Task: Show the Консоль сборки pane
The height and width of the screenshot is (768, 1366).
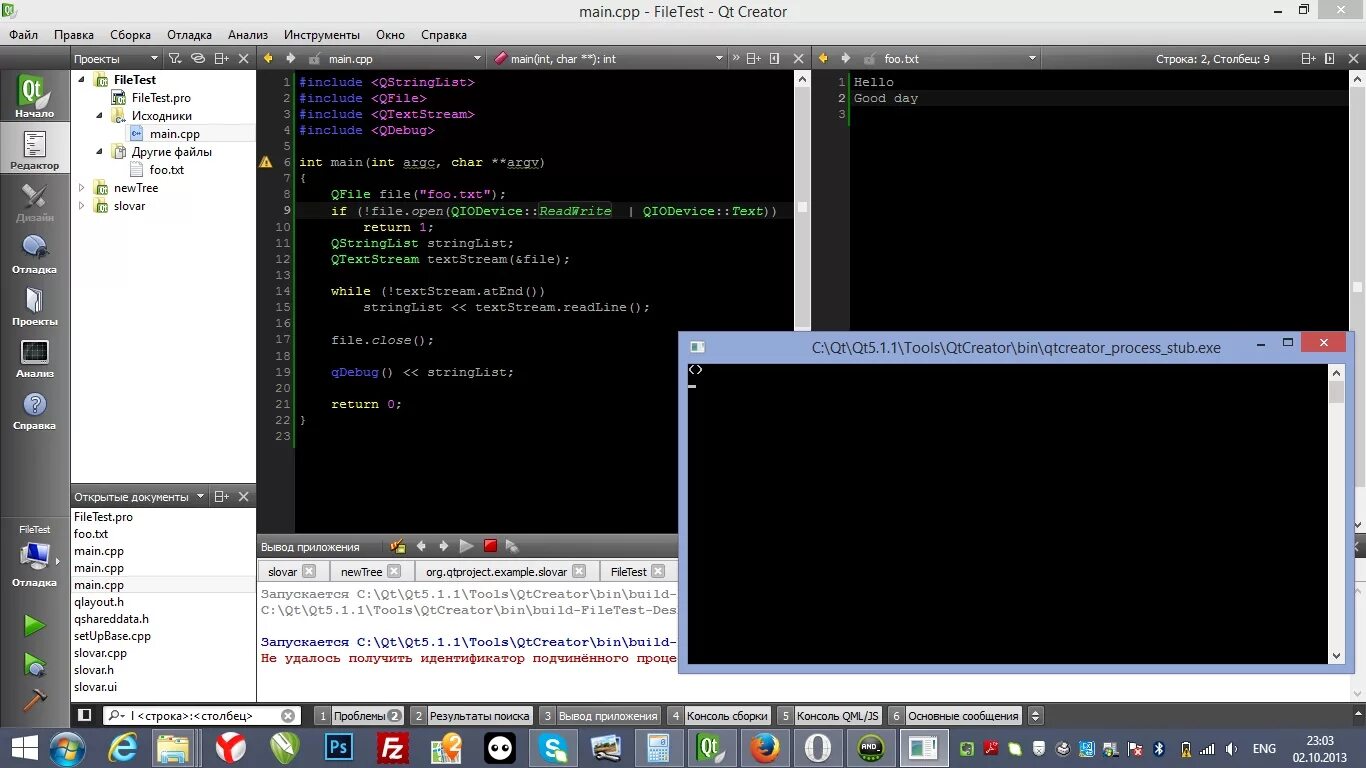Action: (720, 715)
